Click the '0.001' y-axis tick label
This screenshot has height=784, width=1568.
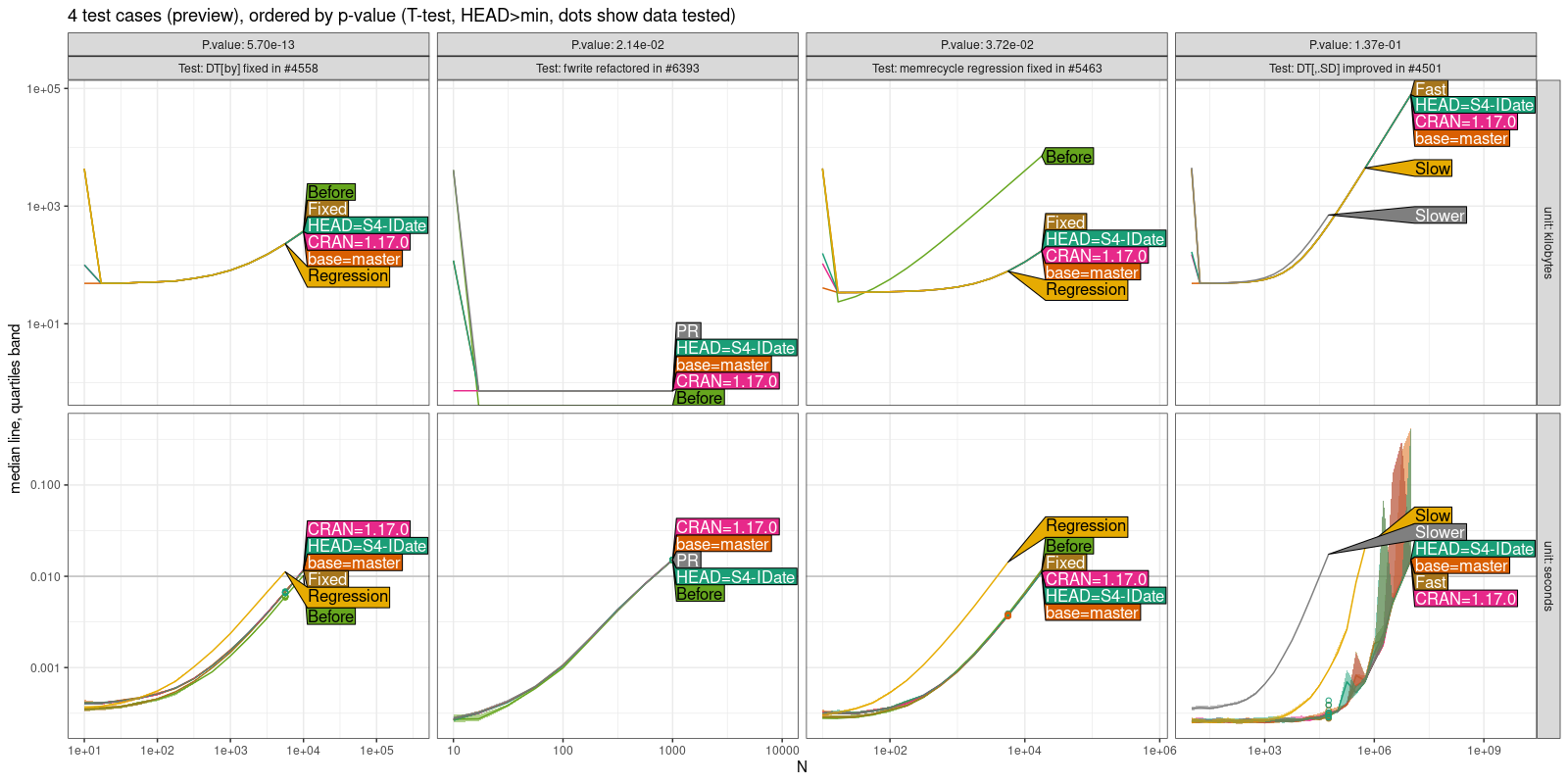(x=46, y=668)
